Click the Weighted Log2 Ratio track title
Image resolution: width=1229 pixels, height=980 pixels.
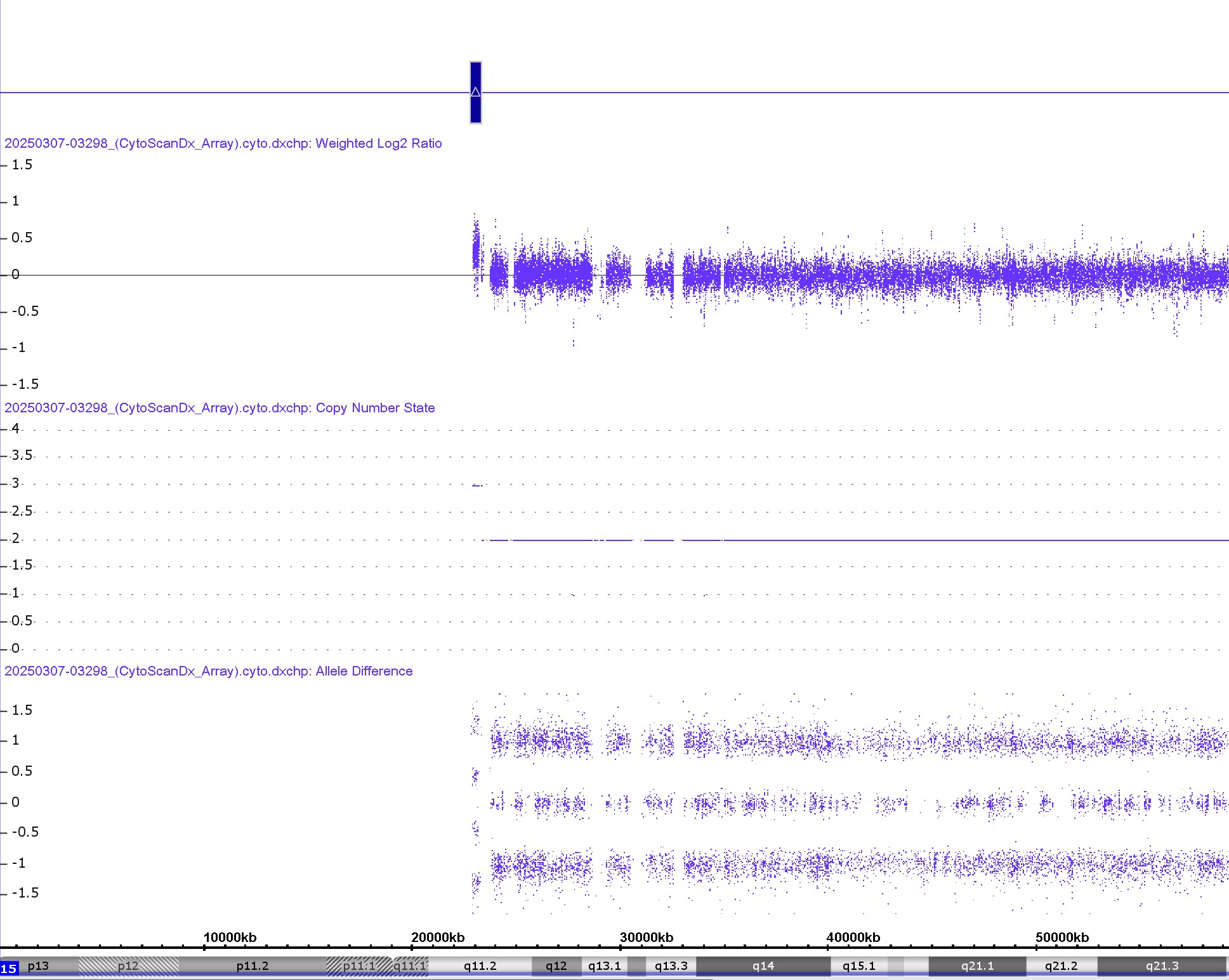pos(223,143)
